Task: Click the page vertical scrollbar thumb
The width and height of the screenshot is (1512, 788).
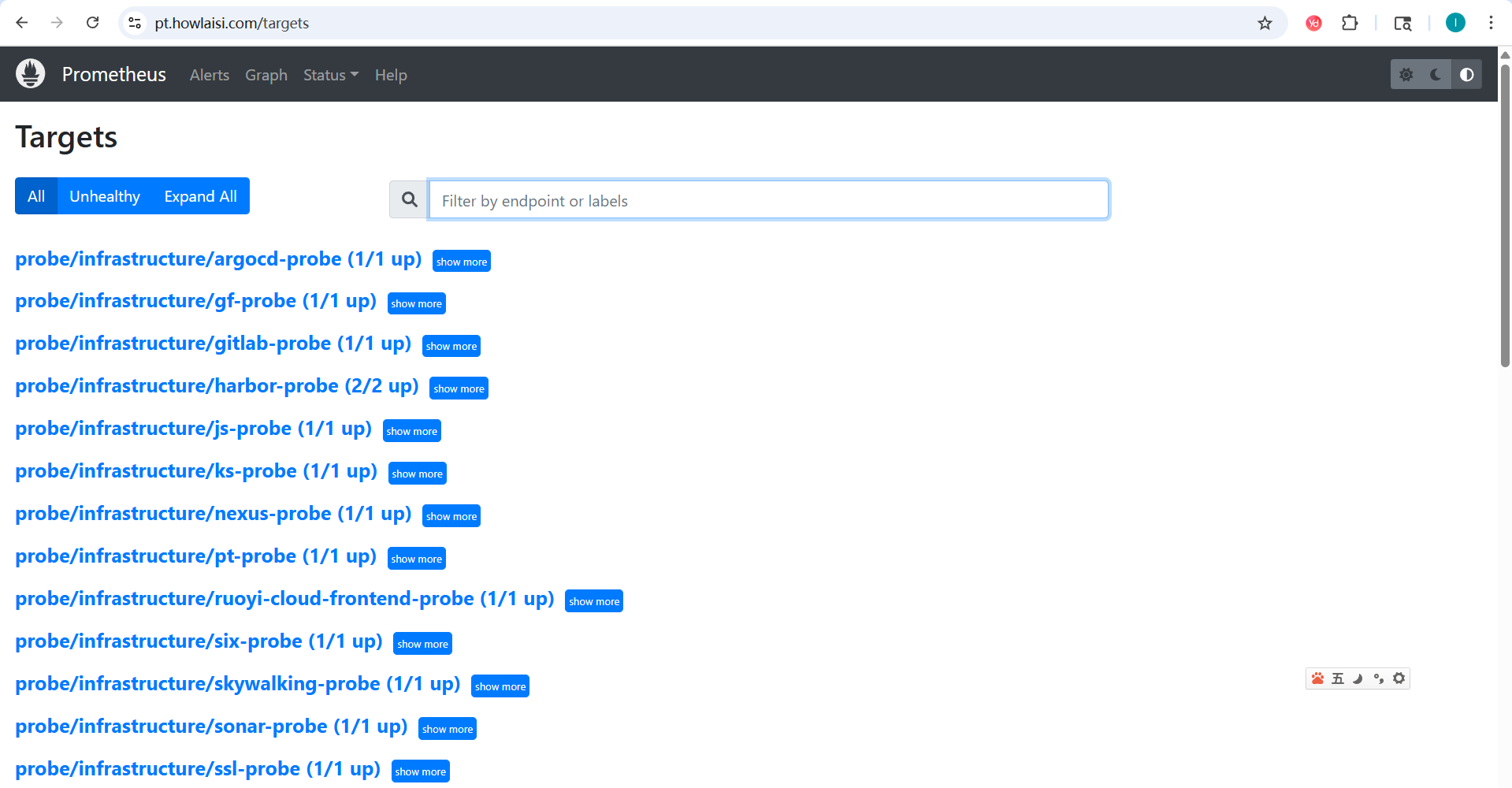Action: point(1505,213)
